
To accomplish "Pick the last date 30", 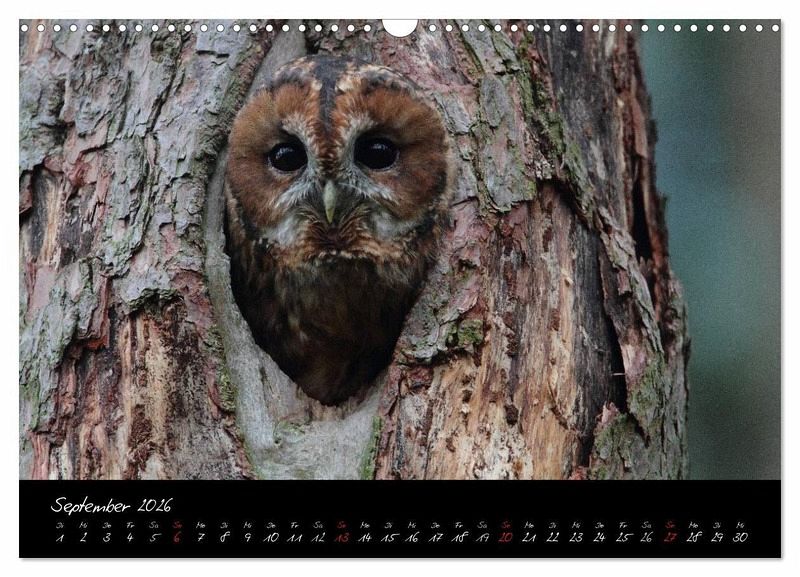I will coord(740,537).
